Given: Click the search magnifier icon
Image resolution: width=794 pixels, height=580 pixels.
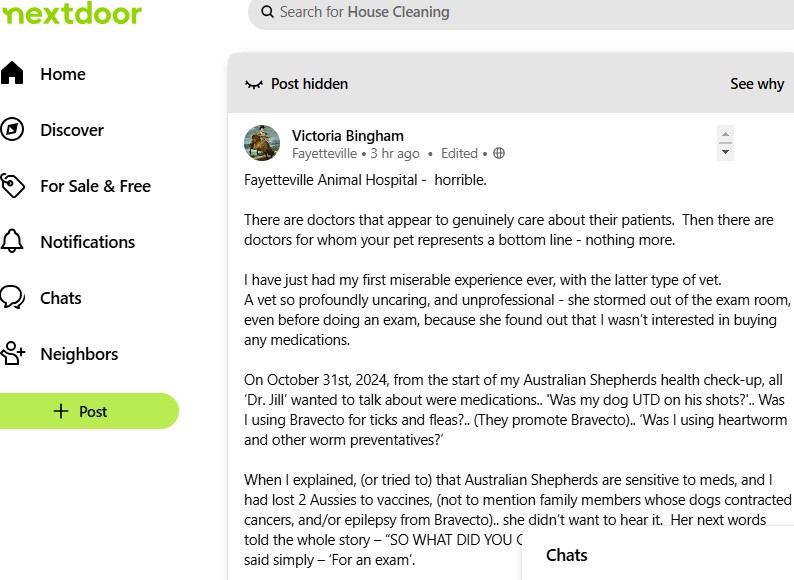Looking at the screenshot, I should [x=267, y=12].
